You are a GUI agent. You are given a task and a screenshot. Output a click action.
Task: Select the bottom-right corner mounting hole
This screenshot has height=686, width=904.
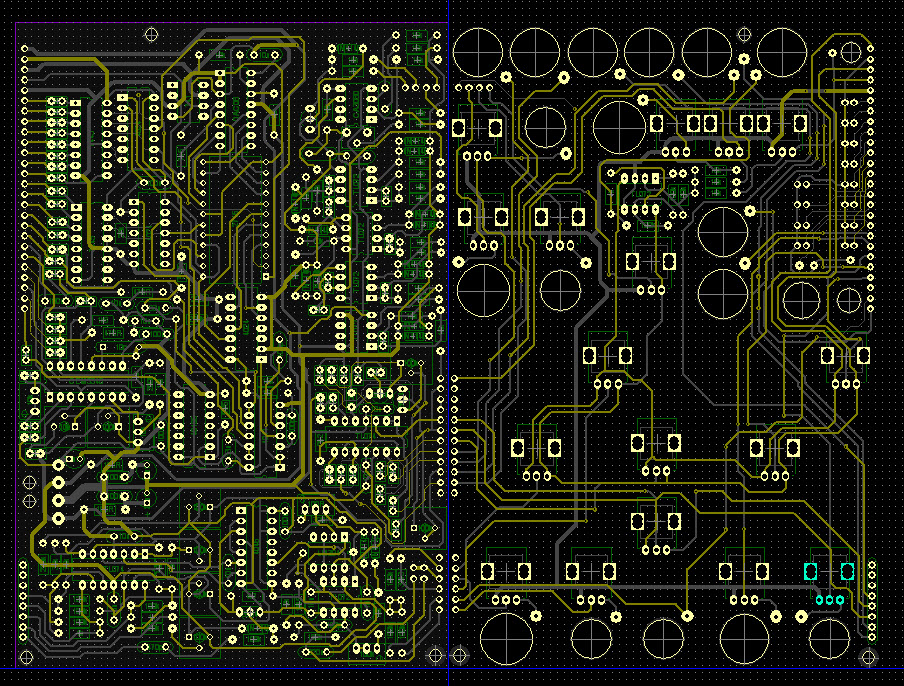pyautogui.click(x=869, y=657)
